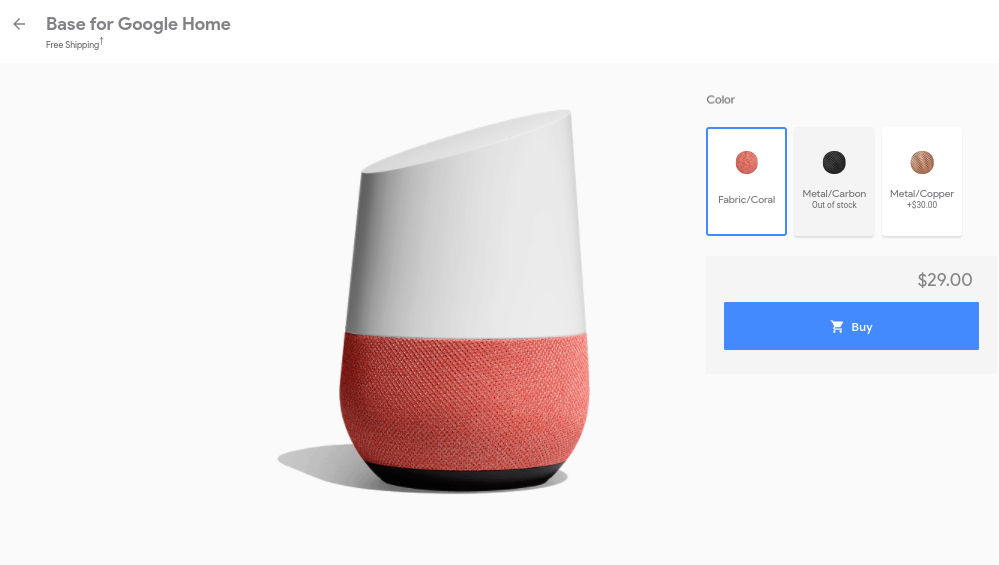Select the coral fabric color circle

(x=746, y=162)
